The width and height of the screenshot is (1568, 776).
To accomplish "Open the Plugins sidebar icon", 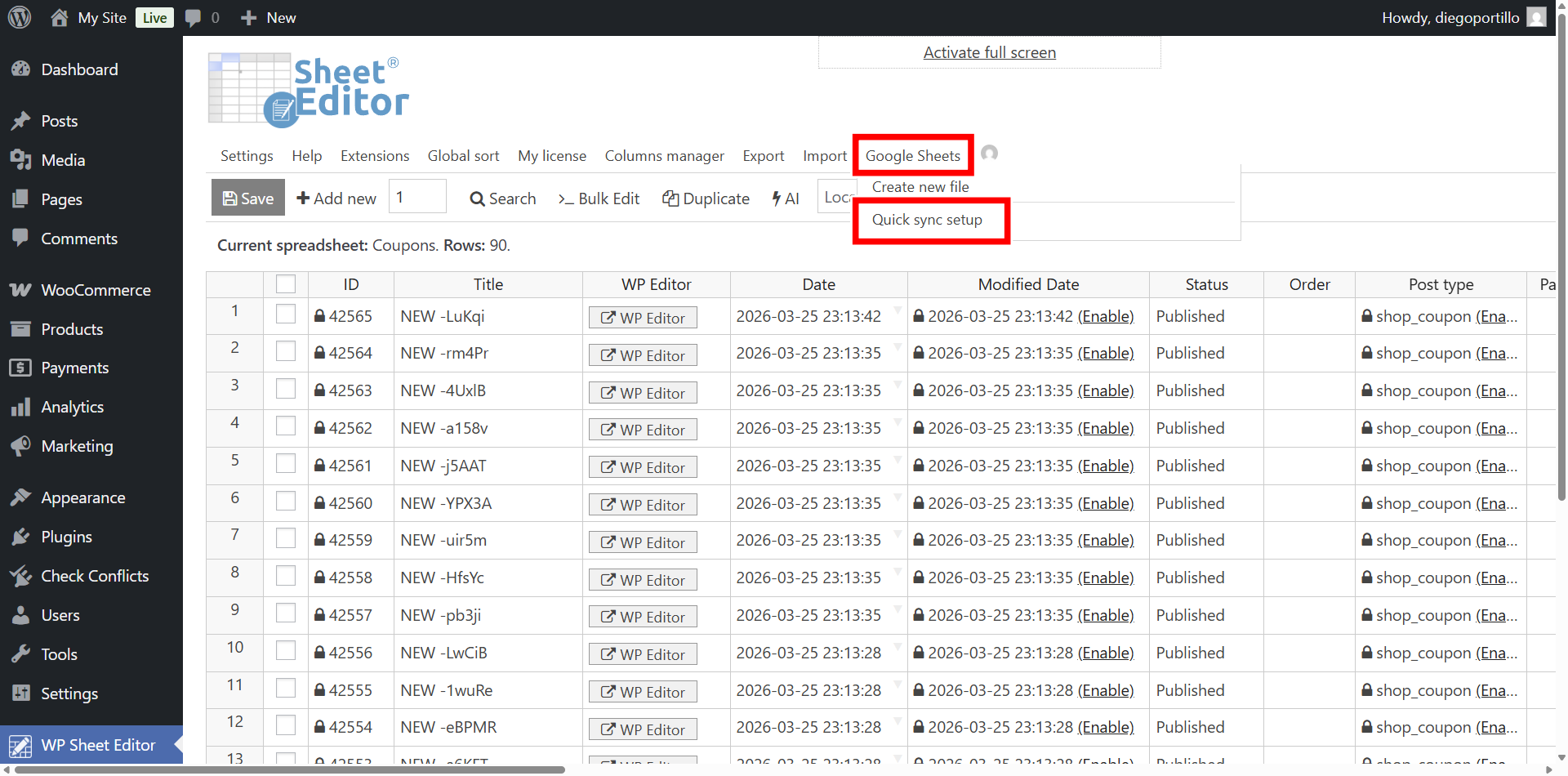I will tap(20, 537).
